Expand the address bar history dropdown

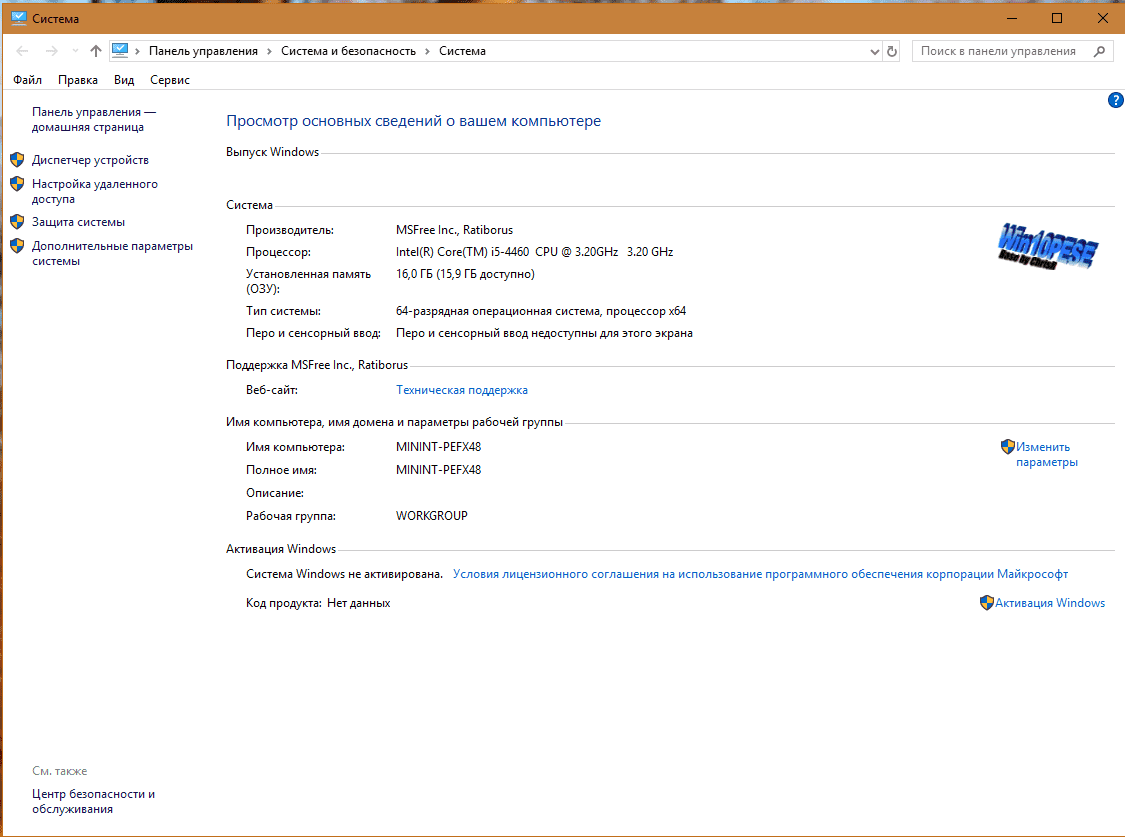pyautogui.click(x=874, y=51)
